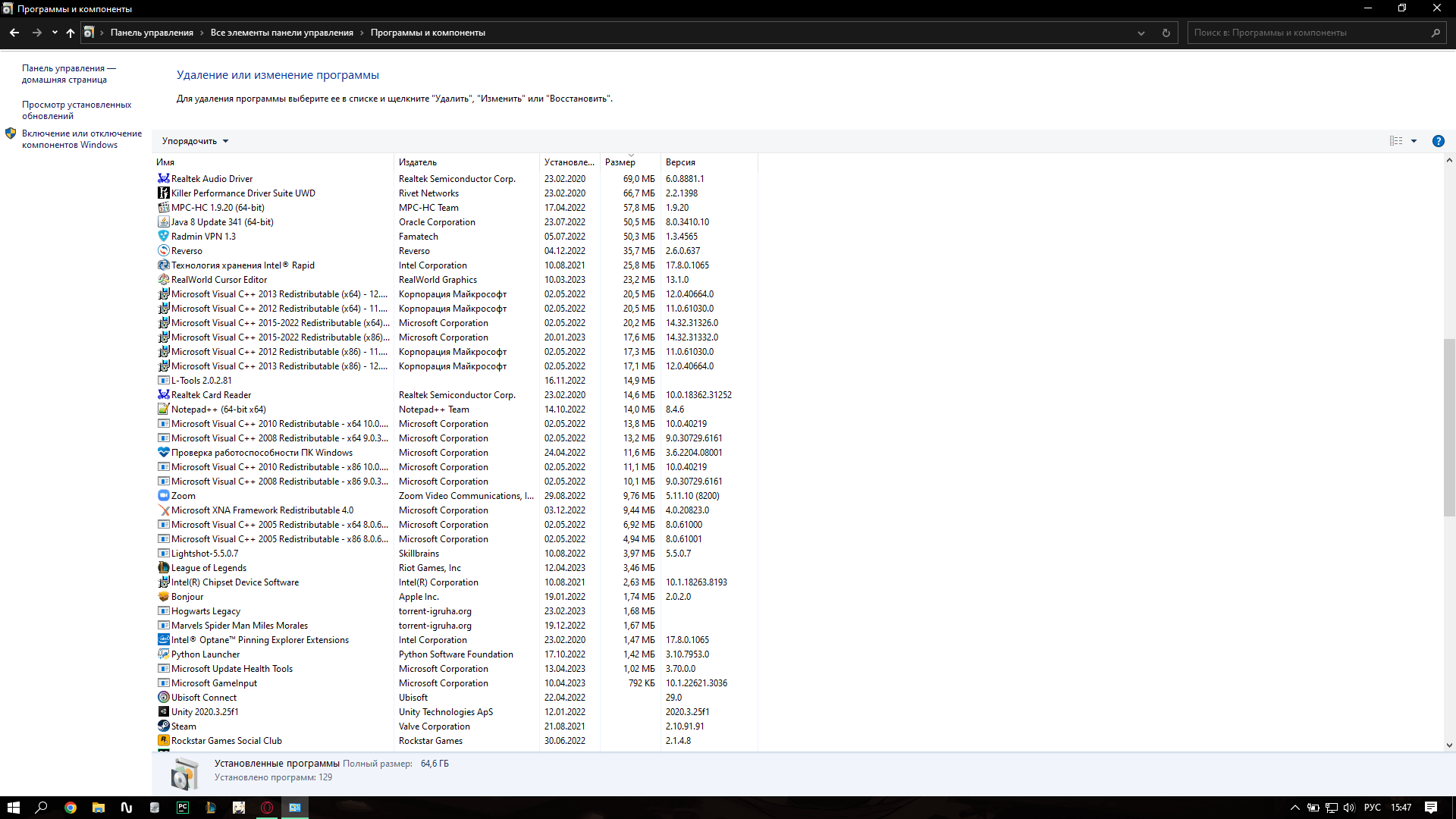This screenshot has height=819, width=1456.
Task: Click the Zoom application icon
Action: point(163,495)
